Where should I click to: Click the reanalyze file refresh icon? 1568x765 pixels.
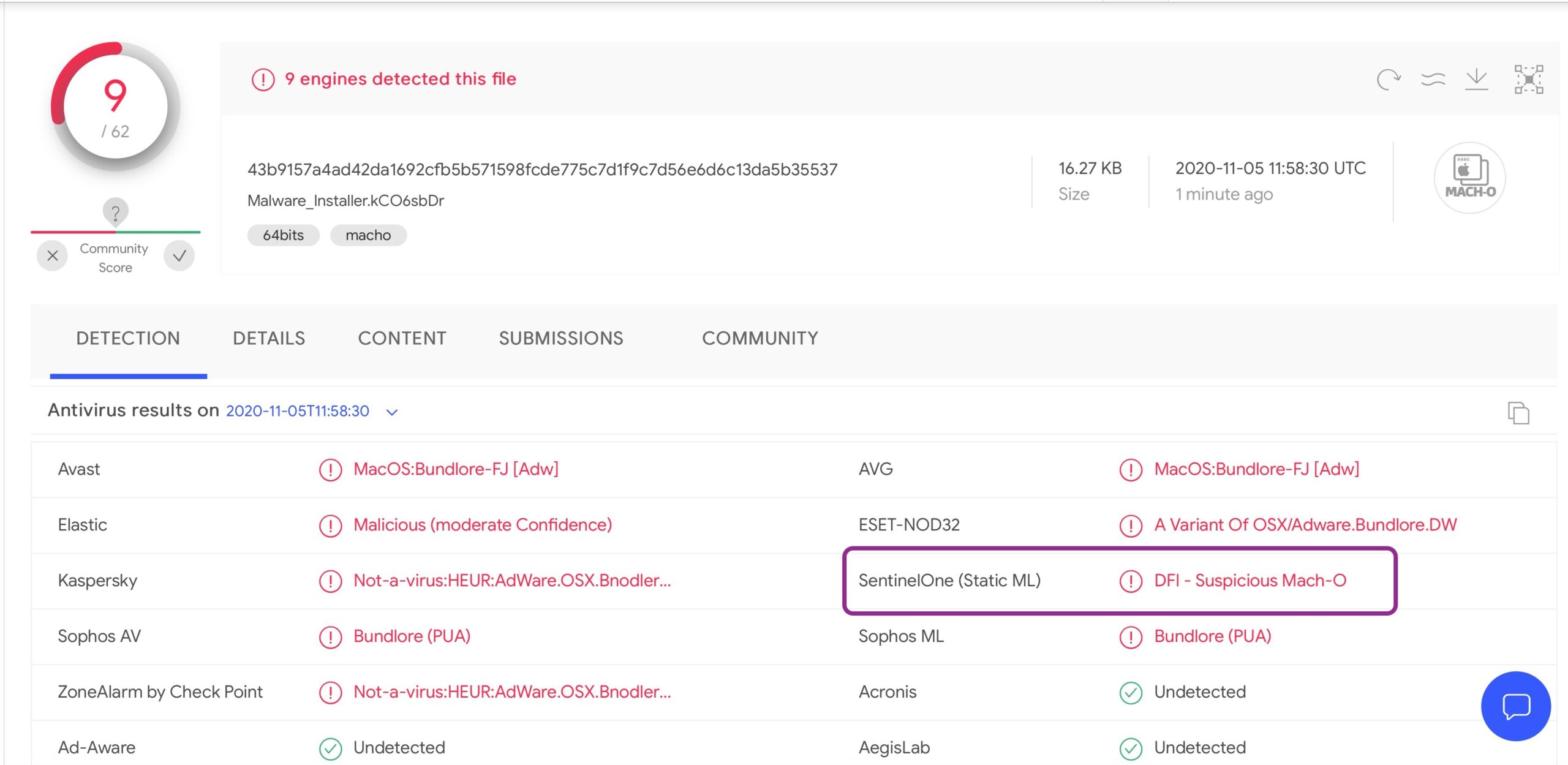(x=1388, y=80)
